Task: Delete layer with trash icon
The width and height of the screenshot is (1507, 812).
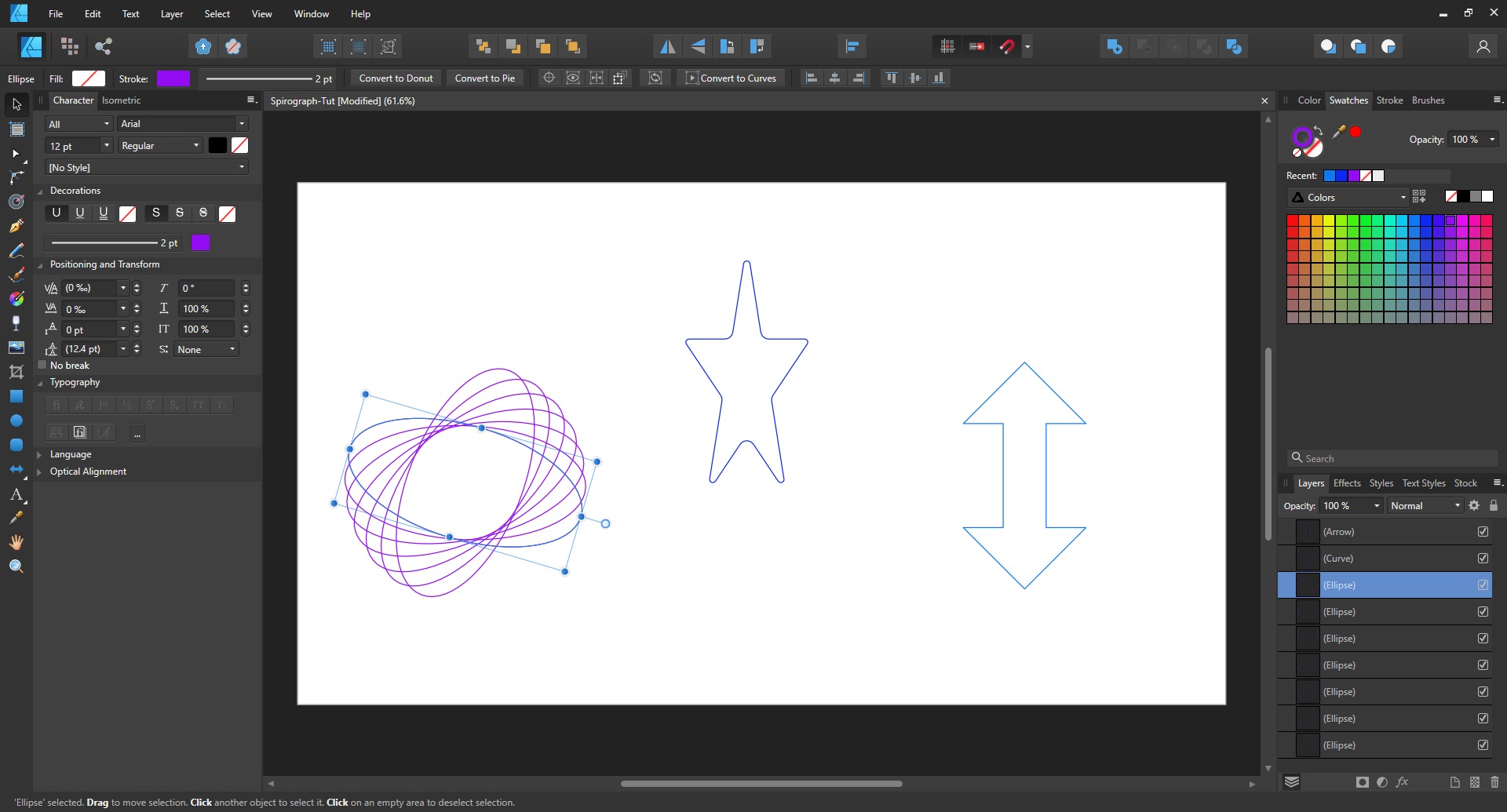Action: pyautogui.click(x=1494, y=782)
